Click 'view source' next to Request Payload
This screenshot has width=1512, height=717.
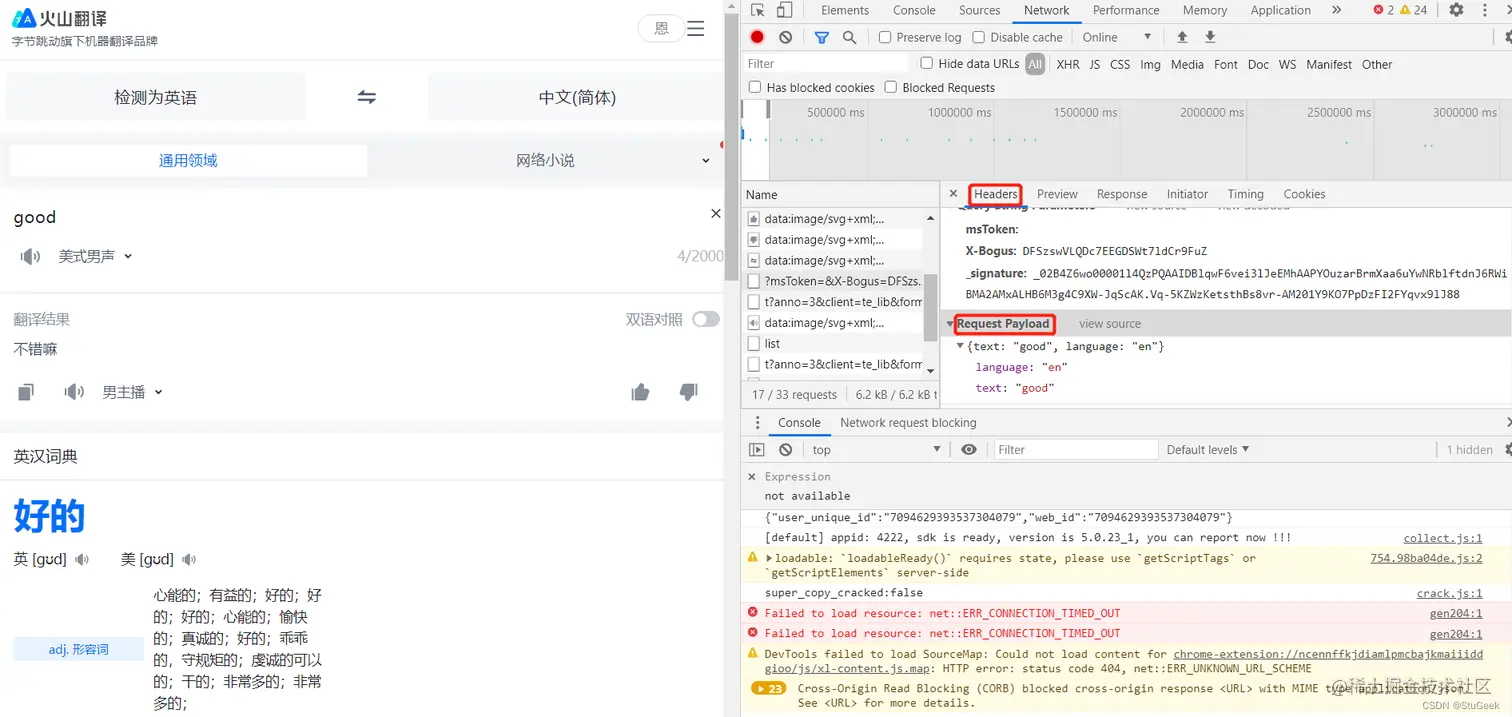(x=1110, y=324)
